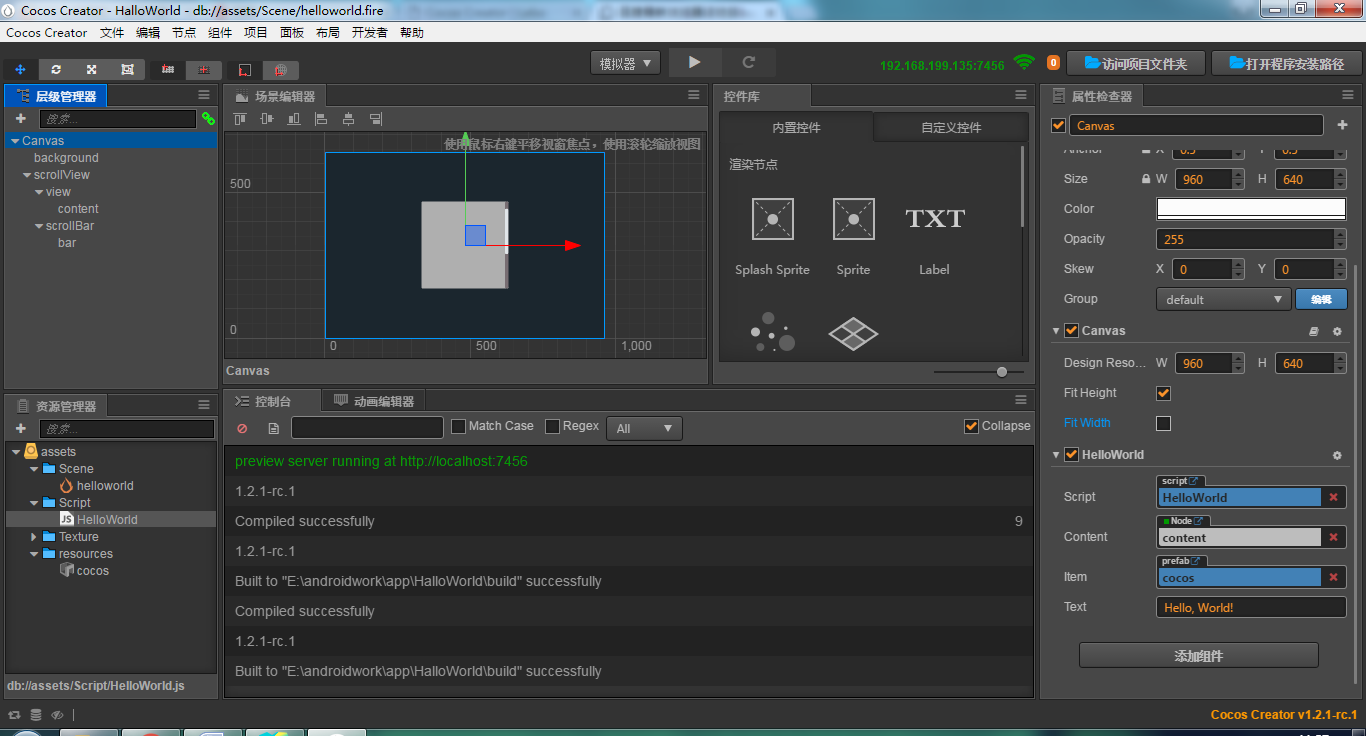1366x736 pixels.
Task: Open the Color swatch picker
Action: point(1251,209)
